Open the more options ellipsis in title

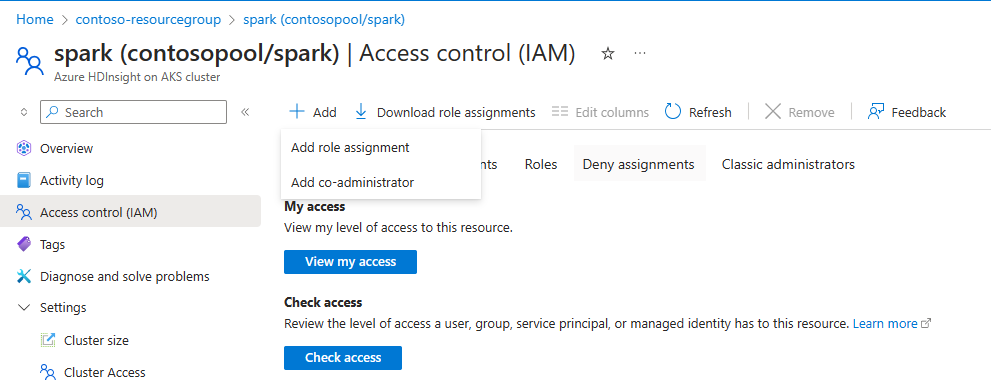click(x=640, y=54)
